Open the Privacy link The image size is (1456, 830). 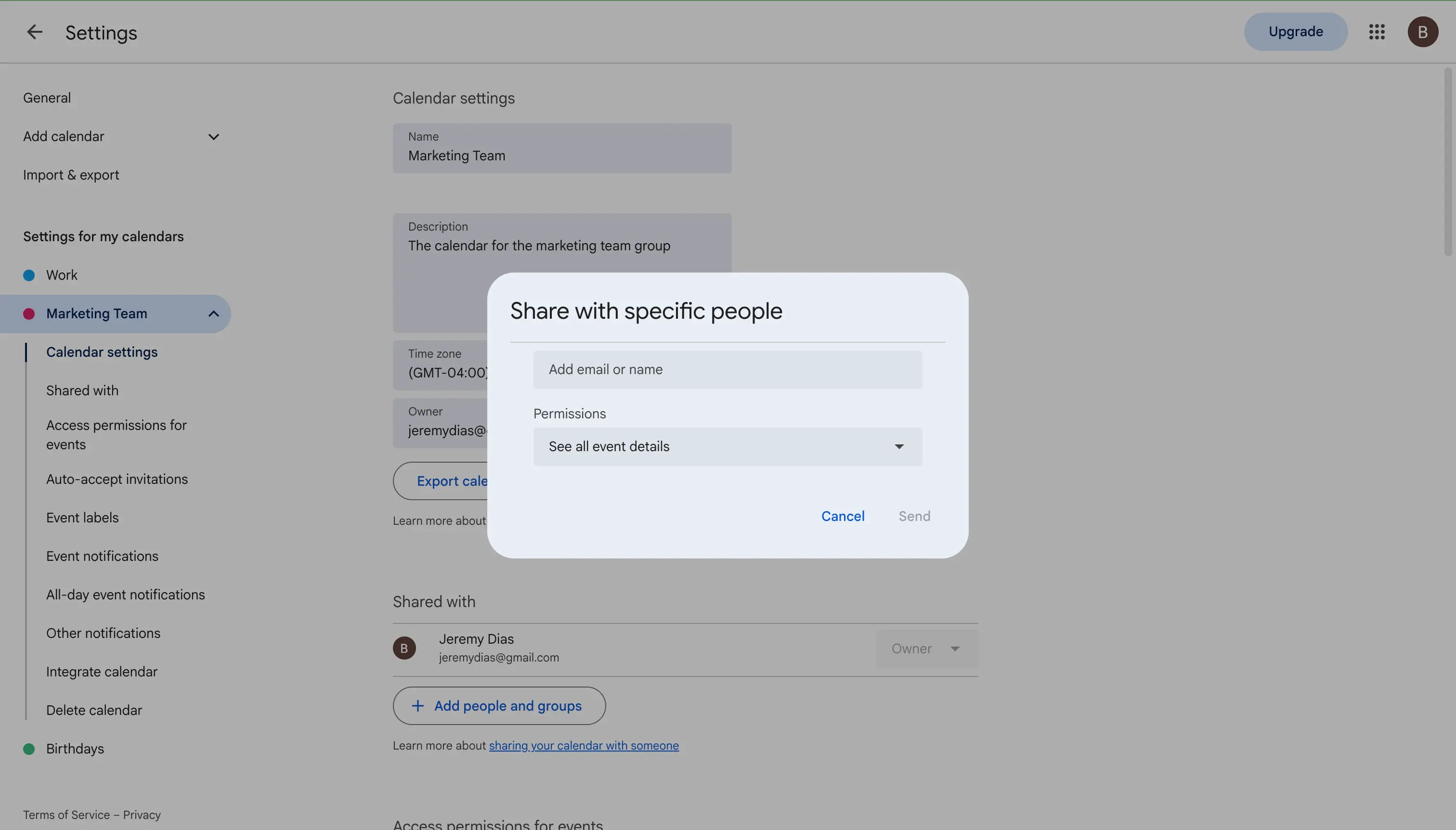[x=142, y=815]
